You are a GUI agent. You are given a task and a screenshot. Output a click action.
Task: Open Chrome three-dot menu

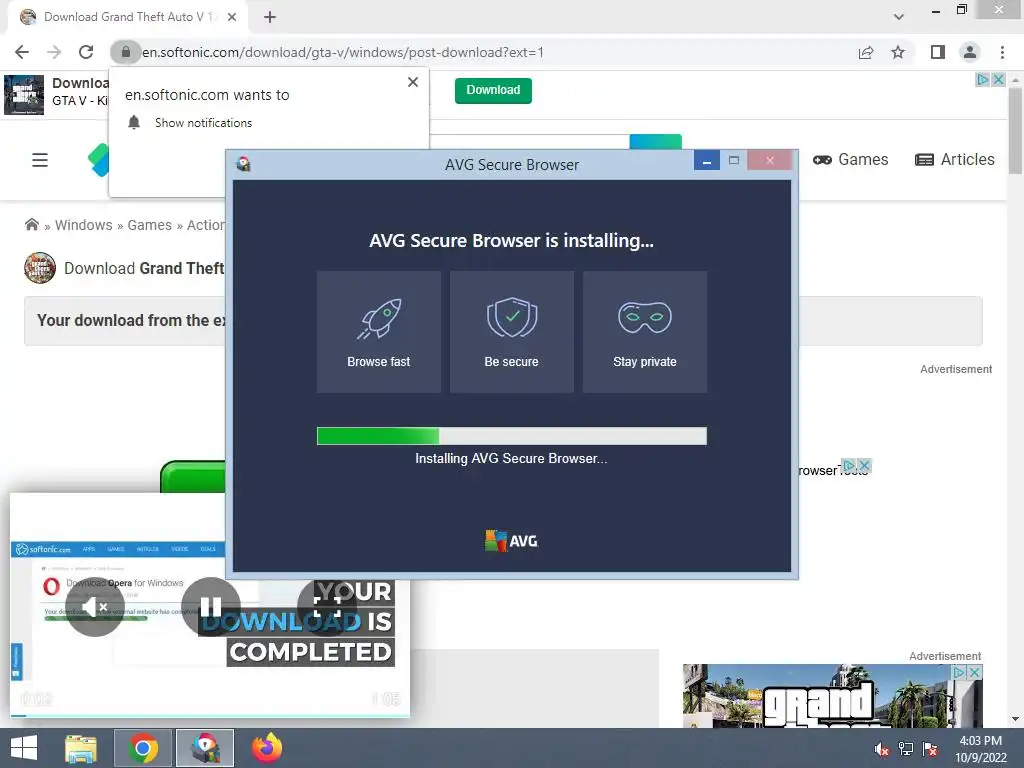(x=1002, y=52)
